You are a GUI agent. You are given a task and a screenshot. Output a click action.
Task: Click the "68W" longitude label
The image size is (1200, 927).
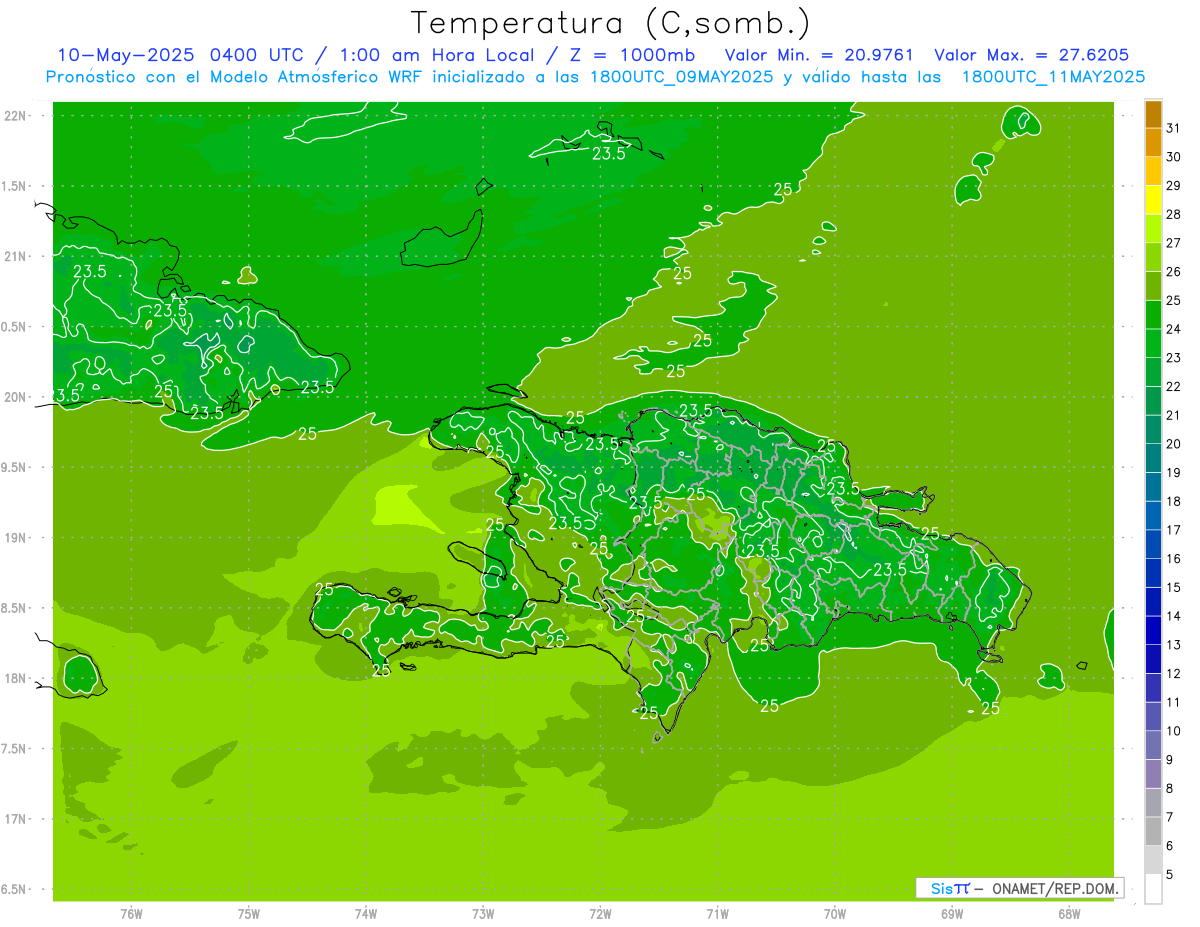coord(1069,913)
